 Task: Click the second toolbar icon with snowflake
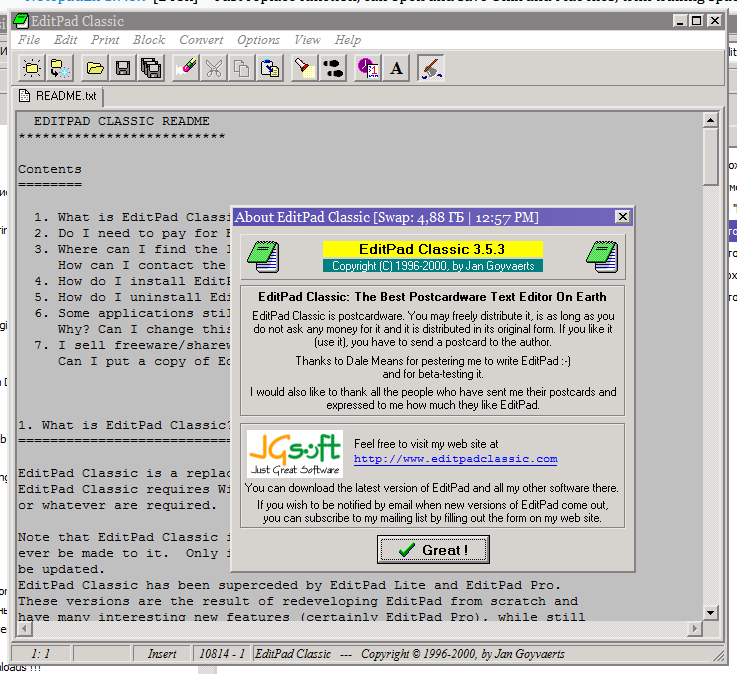tap(60, 69)
